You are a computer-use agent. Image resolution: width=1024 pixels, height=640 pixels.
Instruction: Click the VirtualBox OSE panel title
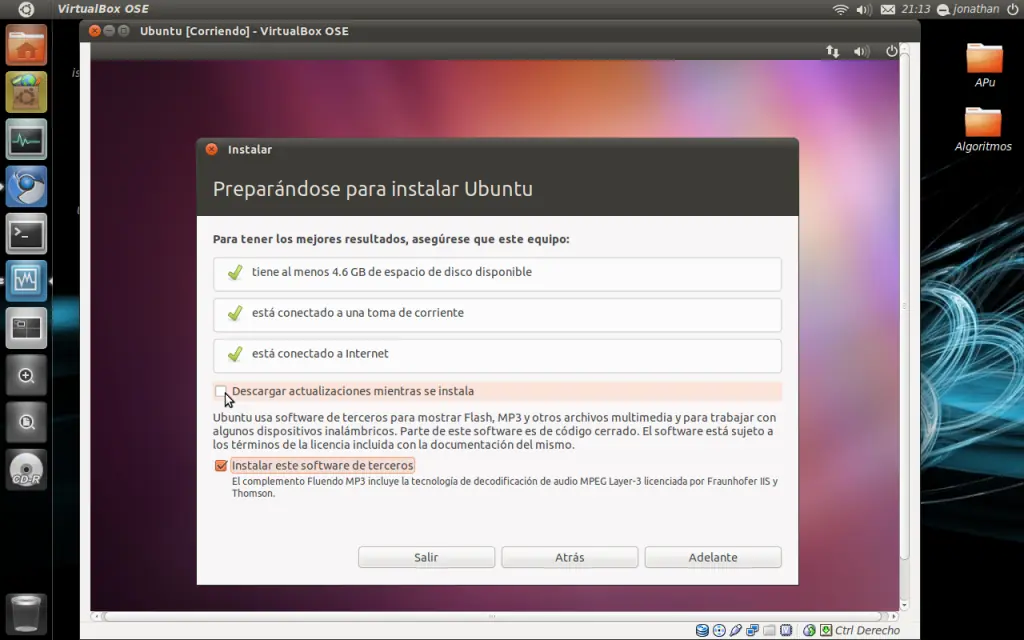pos(103,9)
